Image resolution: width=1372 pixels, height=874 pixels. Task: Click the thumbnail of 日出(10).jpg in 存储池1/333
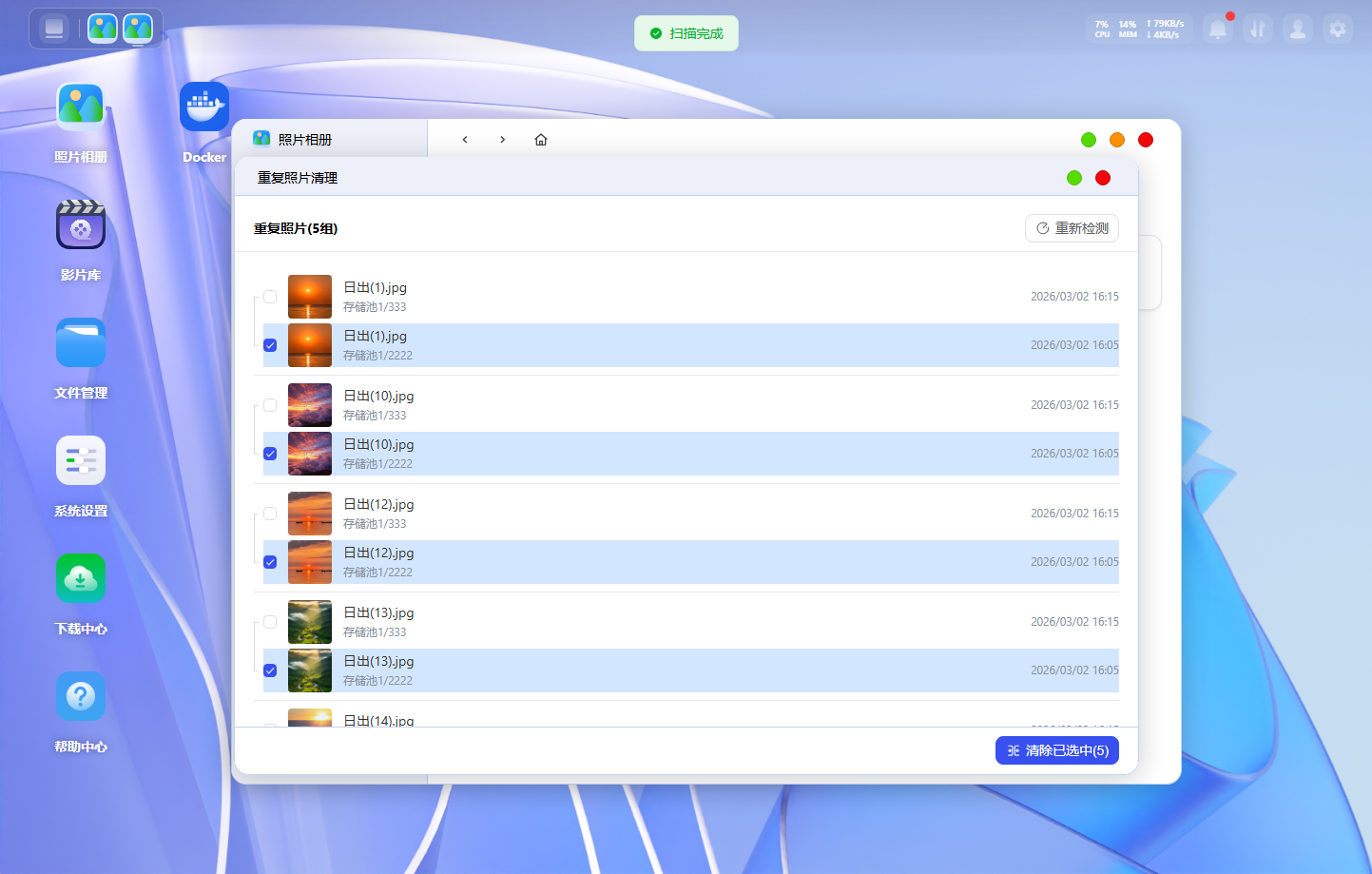310,405
